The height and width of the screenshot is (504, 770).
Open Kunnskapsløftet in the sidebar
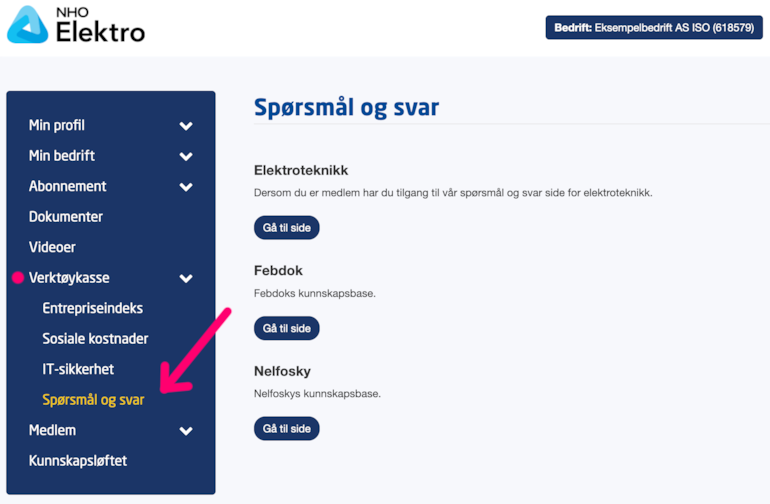click(78, 461)
